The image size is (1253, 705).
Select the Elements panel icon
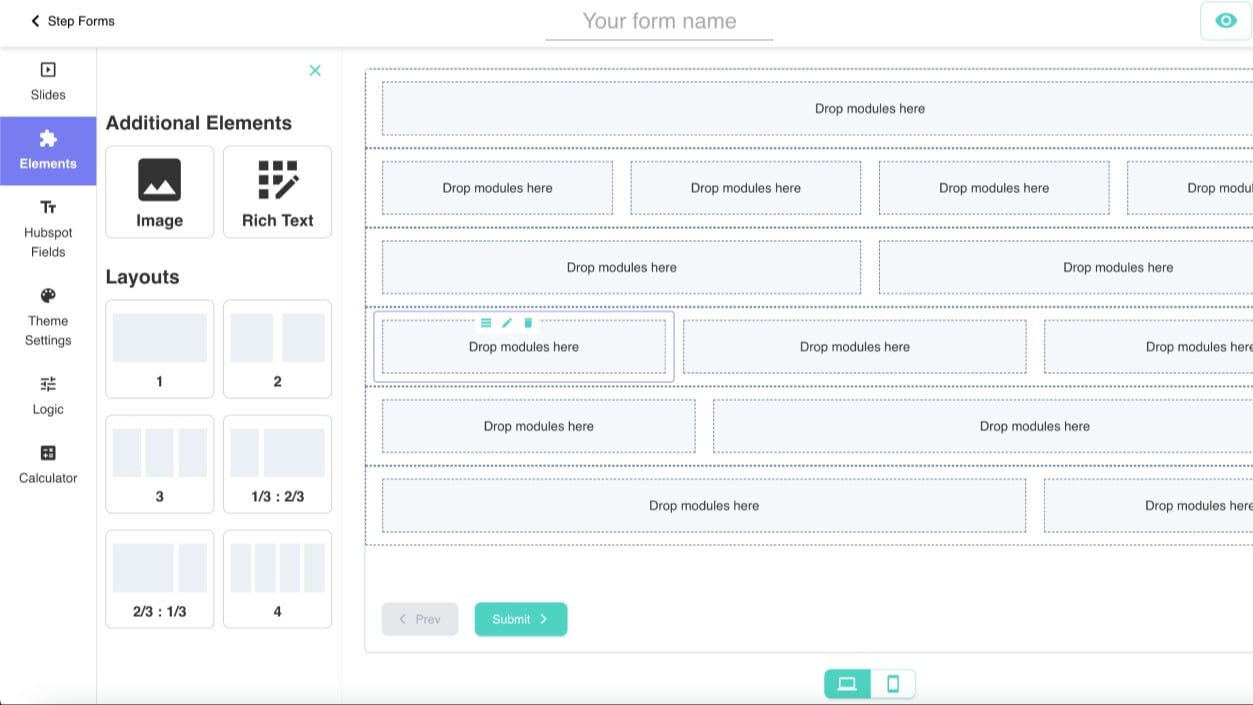[x=47, y=150]
